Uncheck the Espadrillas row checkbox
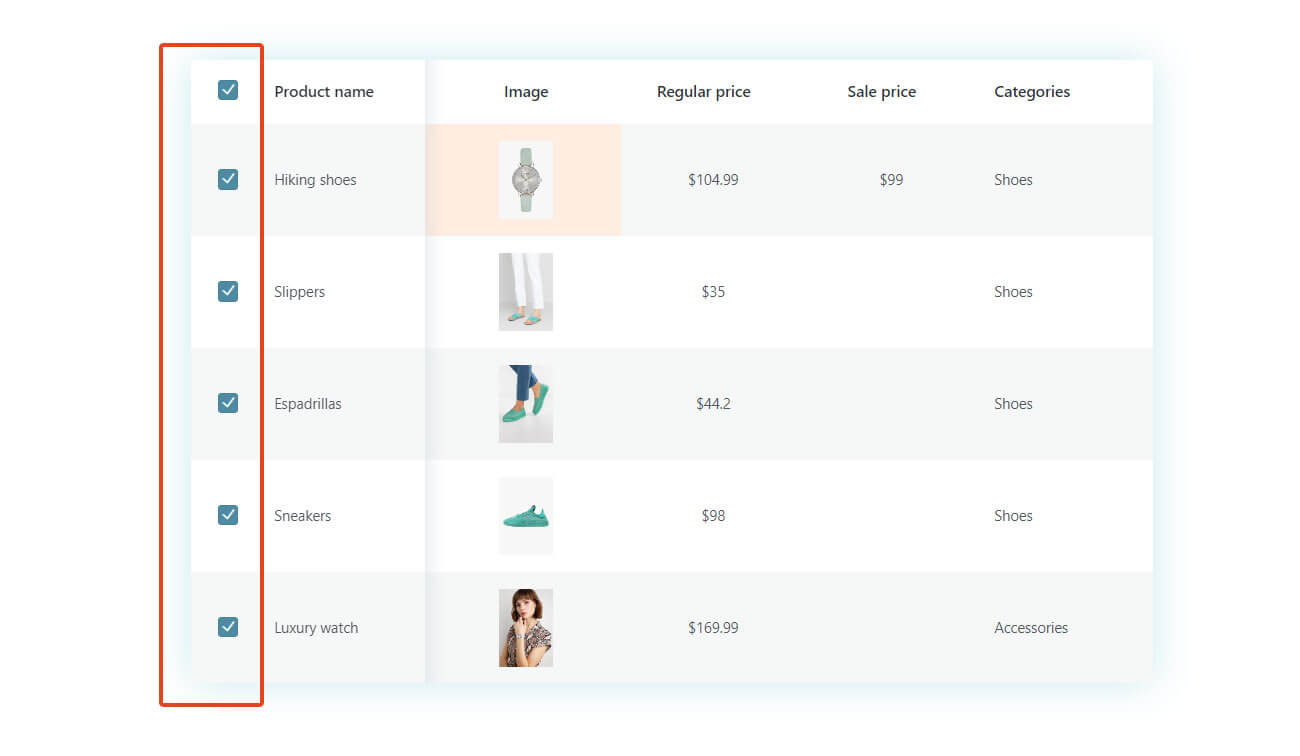 pos(228,403)
